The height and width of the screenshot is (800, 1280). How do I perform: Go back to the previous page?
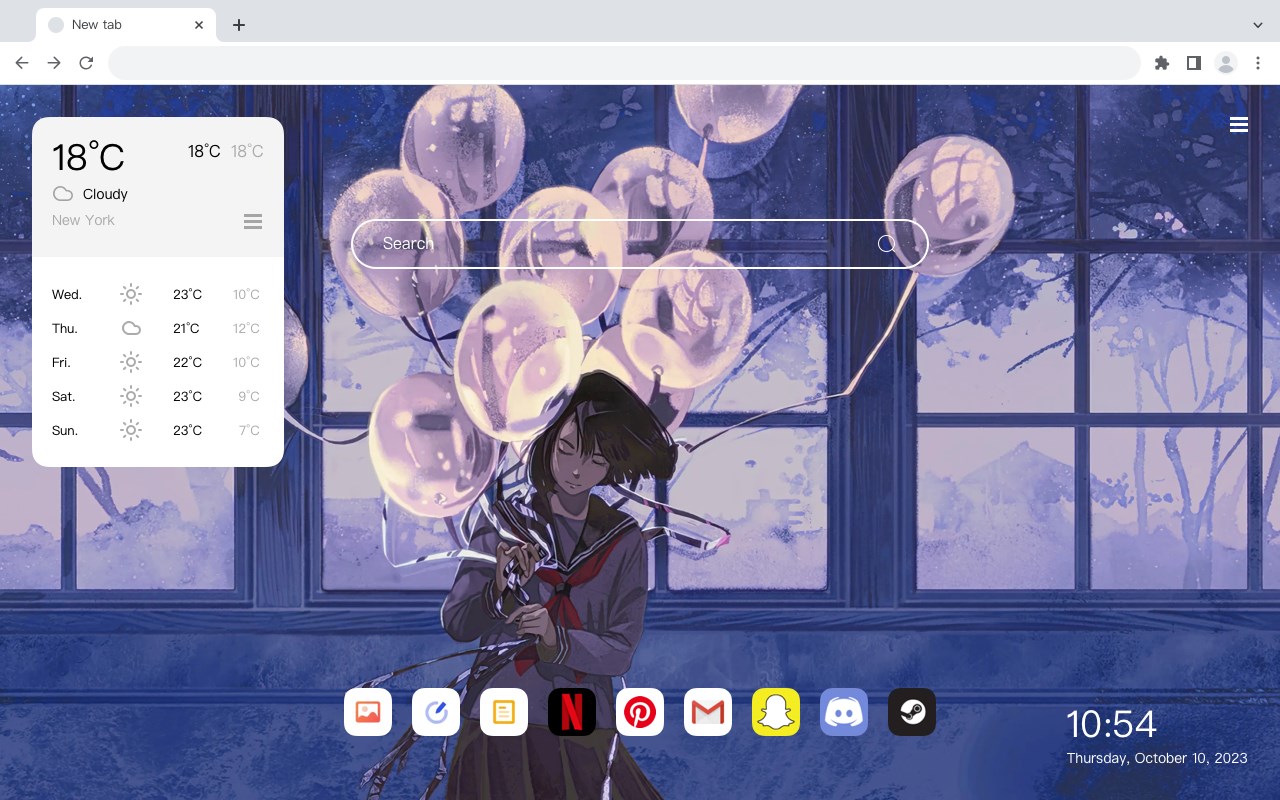[22, 63]
